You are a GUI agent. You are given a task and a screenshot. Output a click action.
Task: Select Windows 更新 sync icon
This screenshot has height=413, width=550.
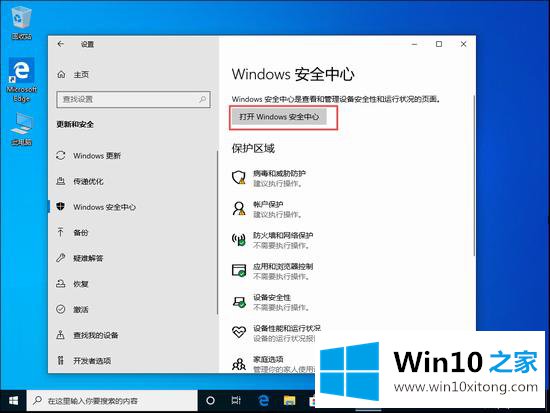pos(61,155)
